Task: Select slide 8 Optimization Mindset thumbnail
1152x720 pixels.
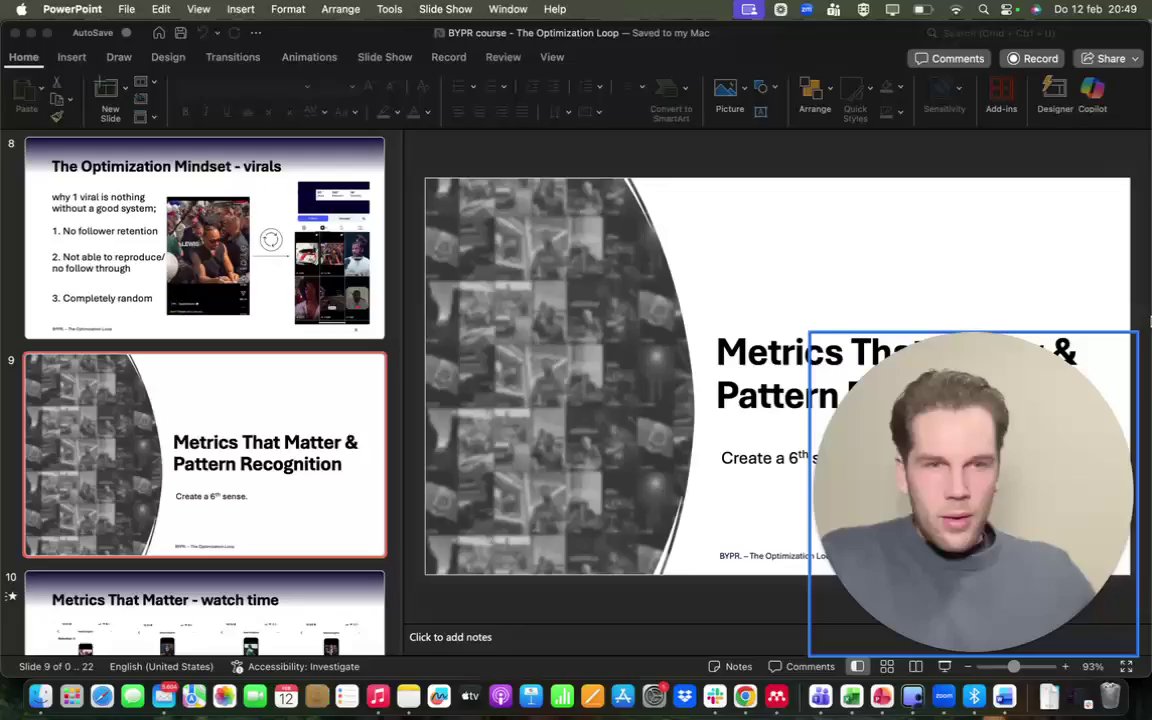Action: point(205,238)
